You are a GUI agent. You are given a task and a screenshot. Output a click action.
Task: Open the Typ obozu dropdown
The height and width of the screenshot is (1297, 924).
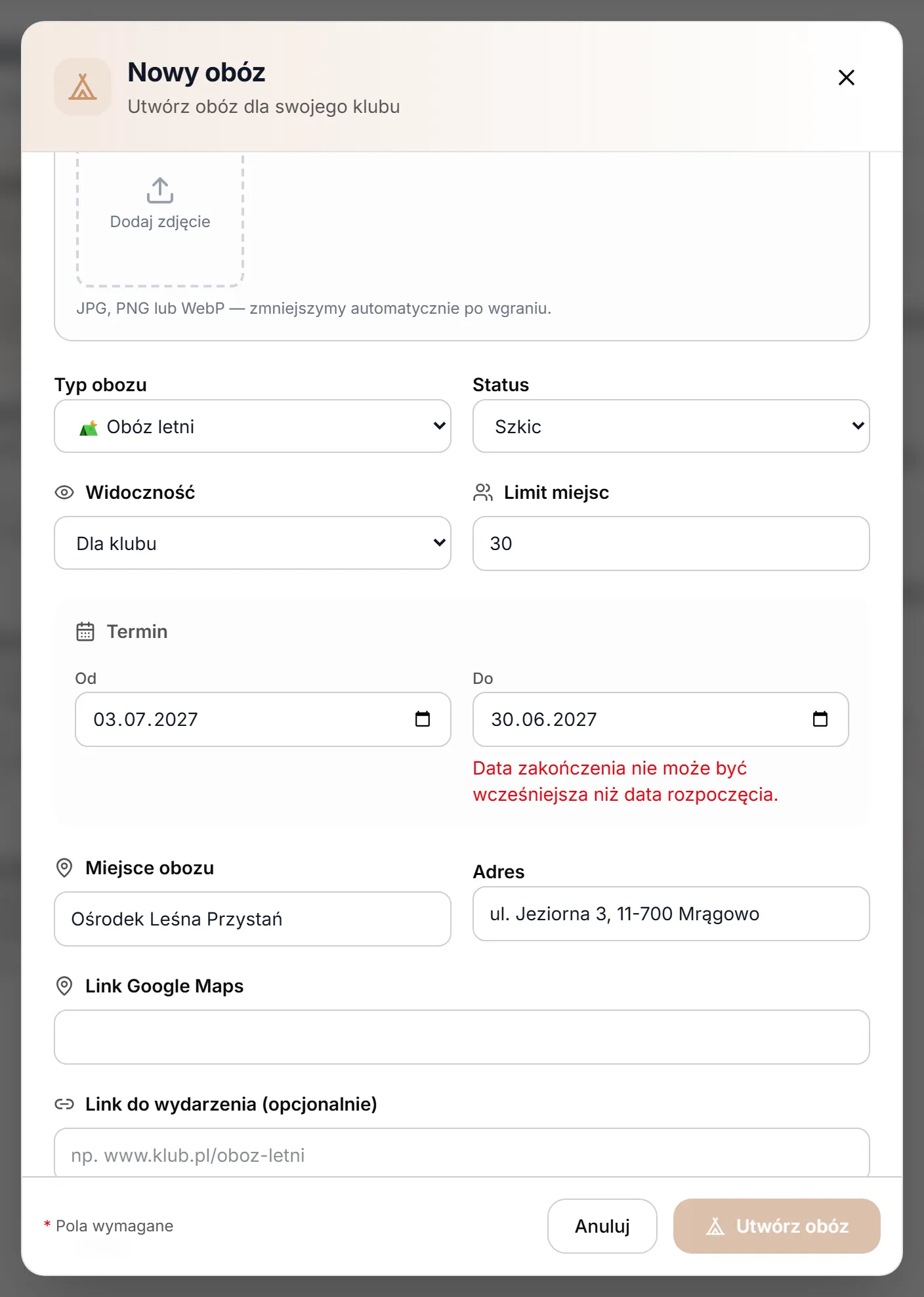(253, 426)
